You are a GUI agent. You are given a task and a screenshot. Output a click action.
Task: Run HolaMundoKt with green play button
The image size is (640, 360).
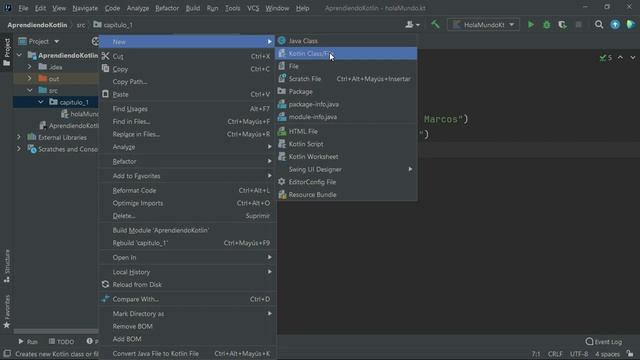click(531, 25)
